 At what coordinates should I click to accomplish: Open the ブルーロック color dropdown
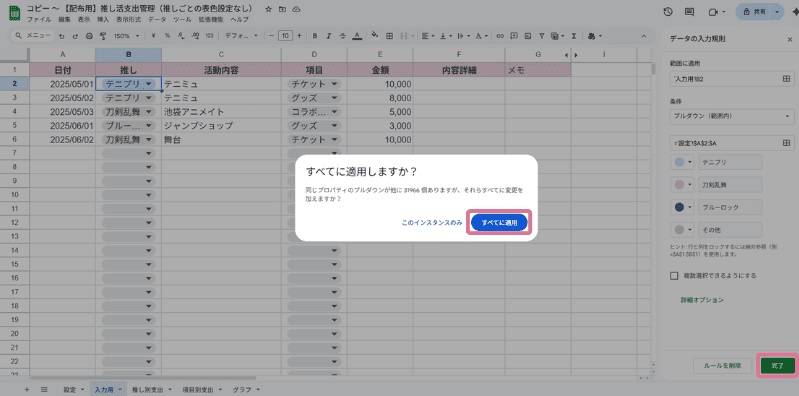tap(683, 207)
